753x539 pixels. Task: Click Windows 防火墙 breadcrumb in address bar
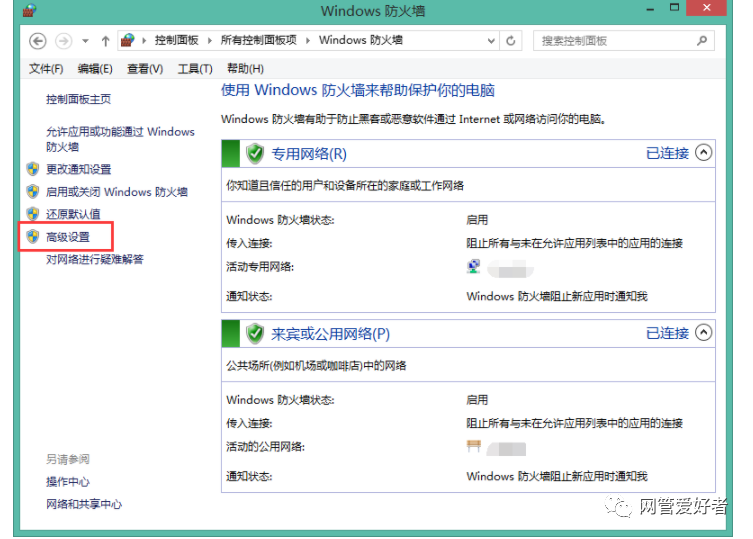coord(361,40)
